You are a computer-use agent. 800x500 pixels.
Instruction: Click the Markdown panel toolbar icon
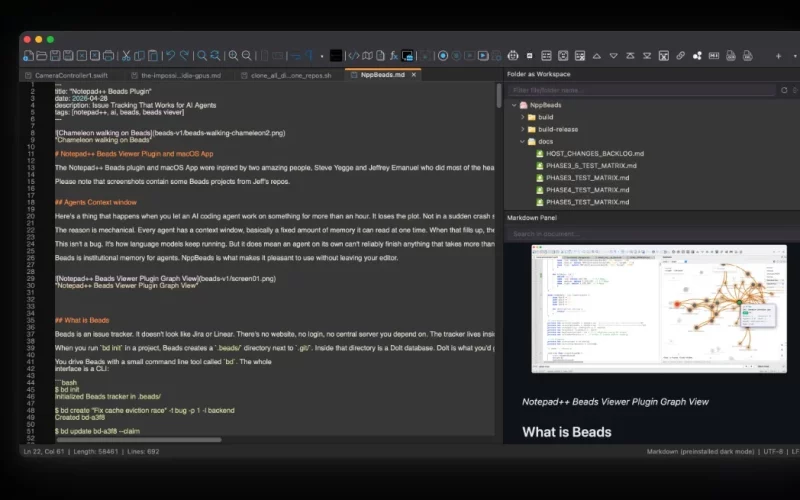[714, 56]
